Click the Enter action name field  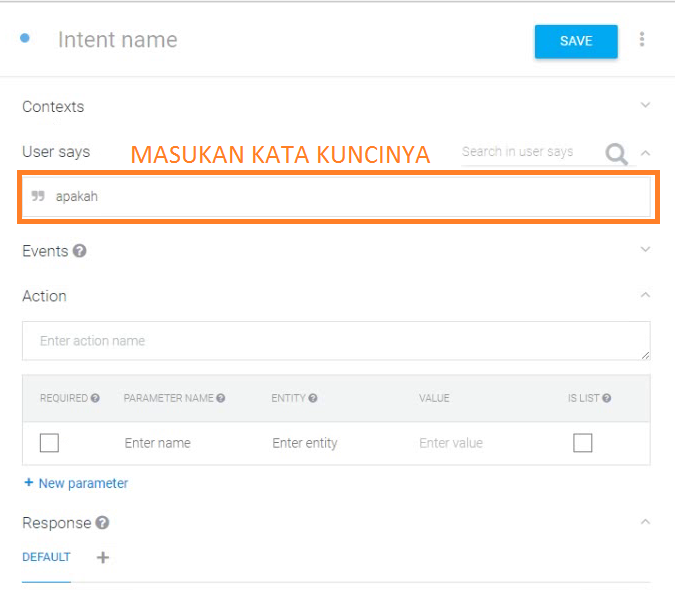(336, 341)
